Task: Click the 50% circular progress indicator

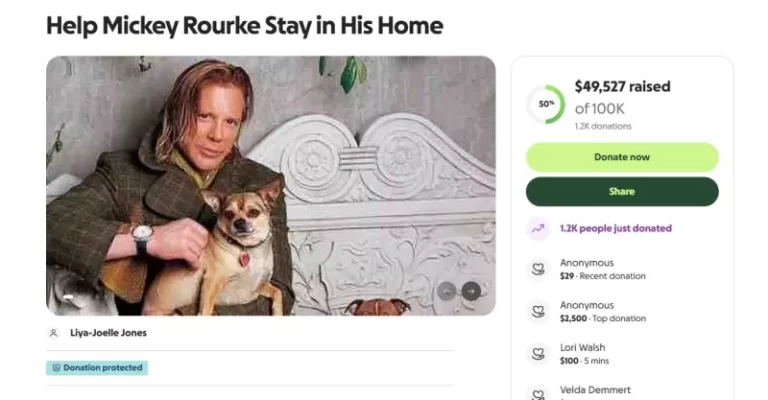Action: [546, 104]
